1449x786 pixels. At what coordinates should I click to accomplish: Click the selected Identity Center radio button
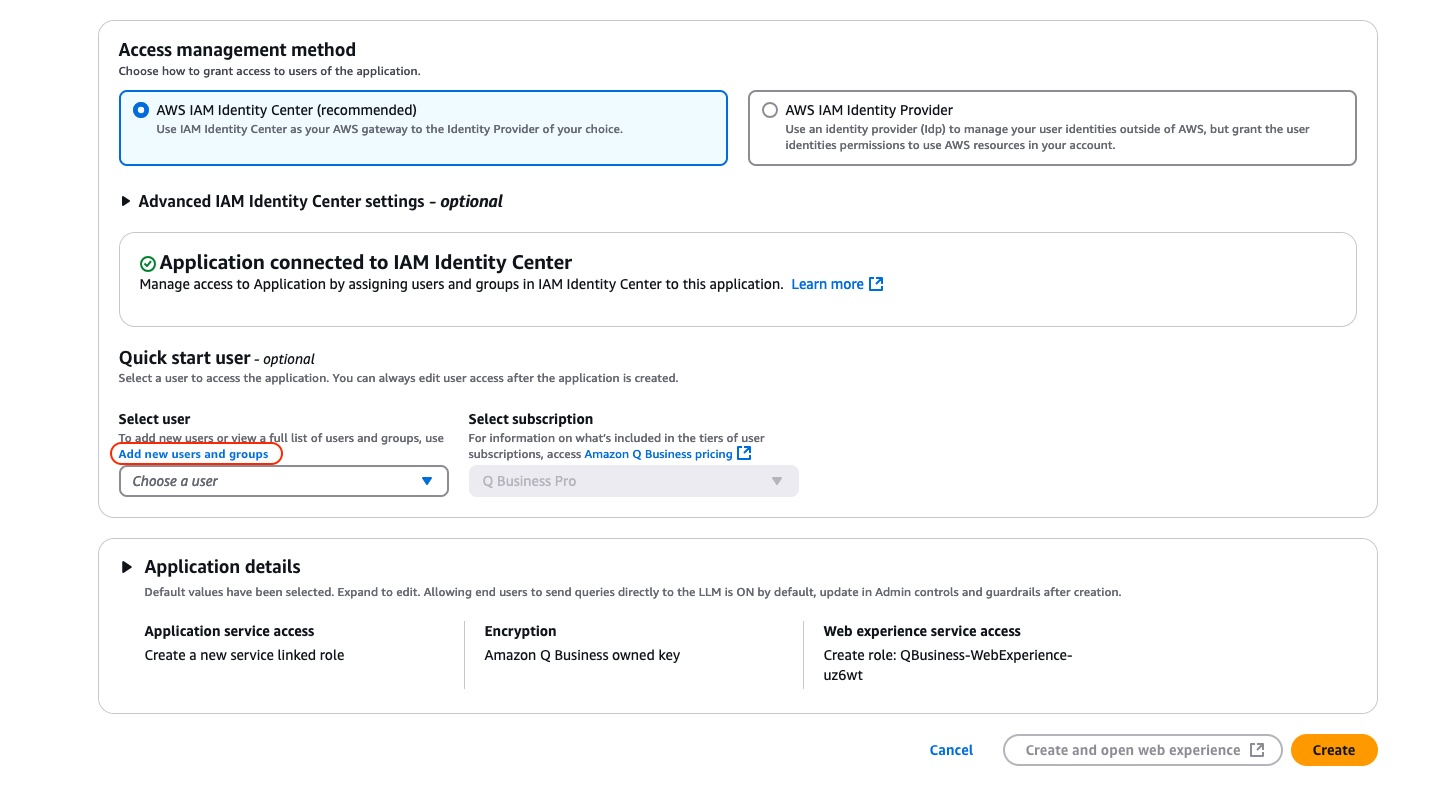[141, 110]
